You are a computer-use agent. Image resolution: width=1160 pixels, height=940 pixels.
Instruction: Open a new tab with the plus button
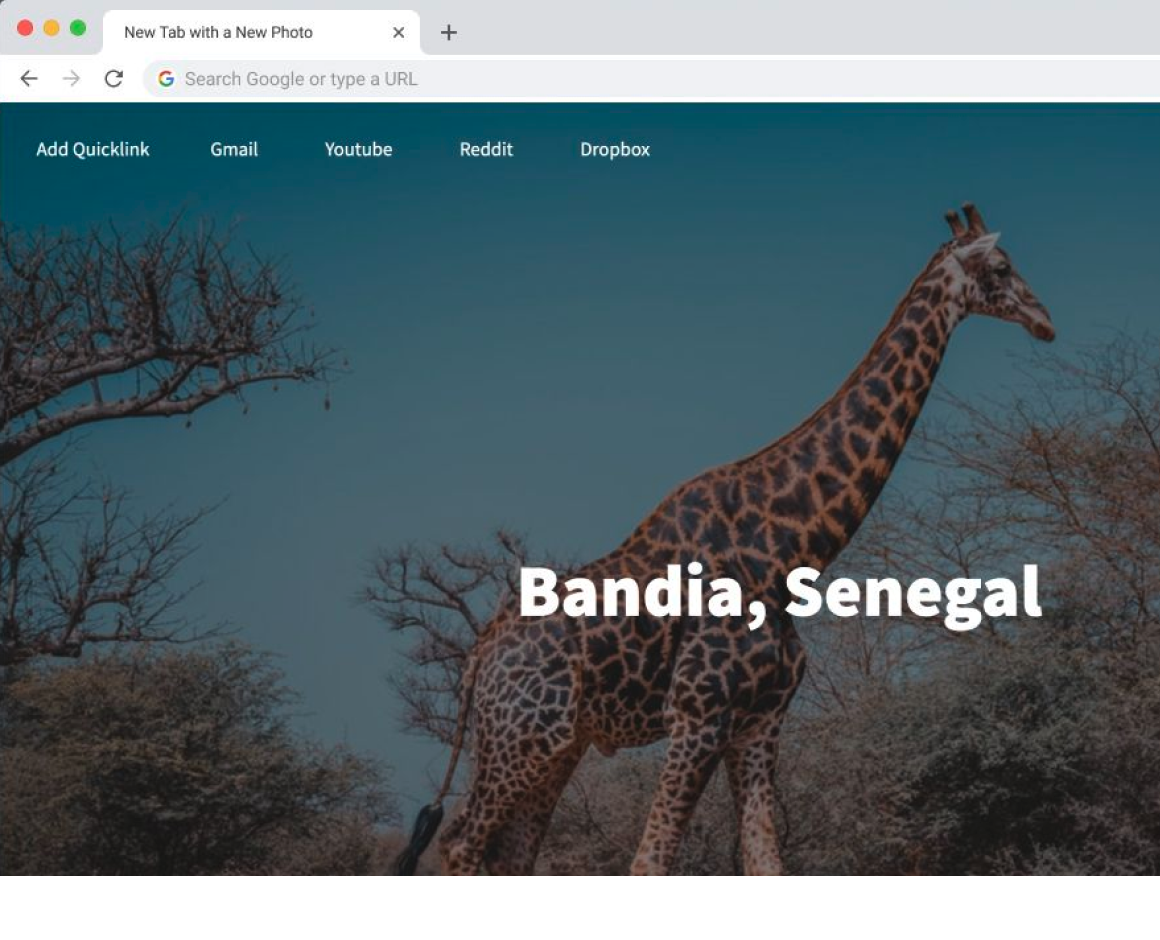pos(449,33)
